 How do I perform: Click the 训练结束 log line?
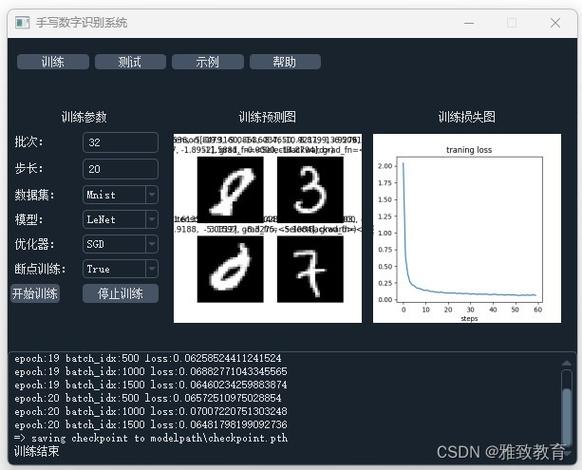pyautogui.click(x=36, y=451)
